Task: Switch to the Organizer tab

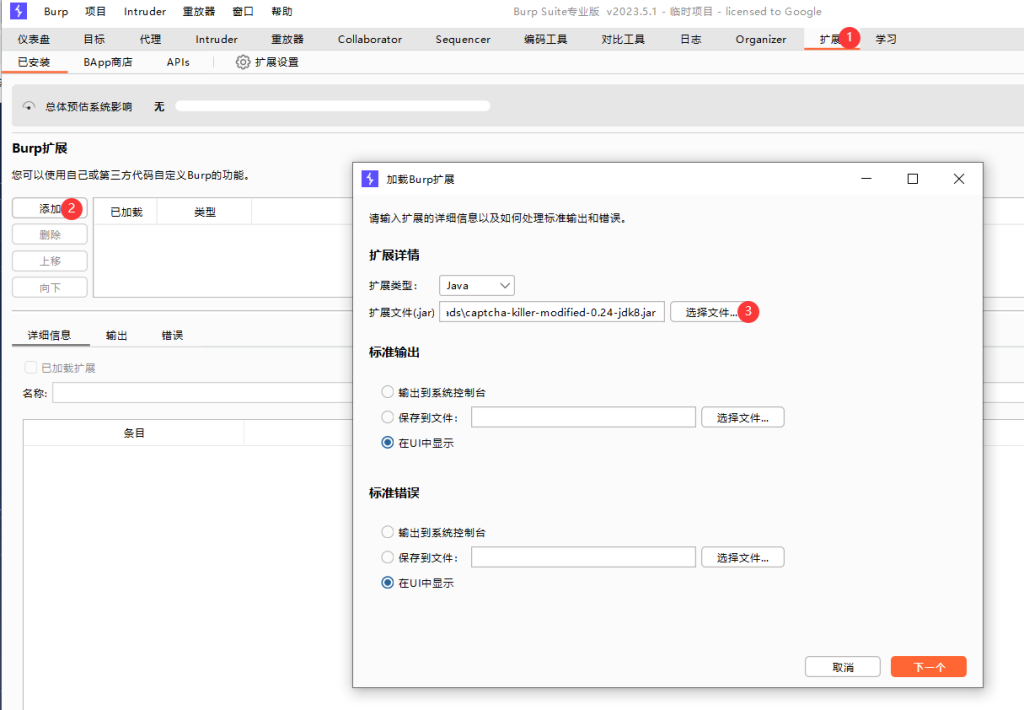Action: [x=761, y=39]
